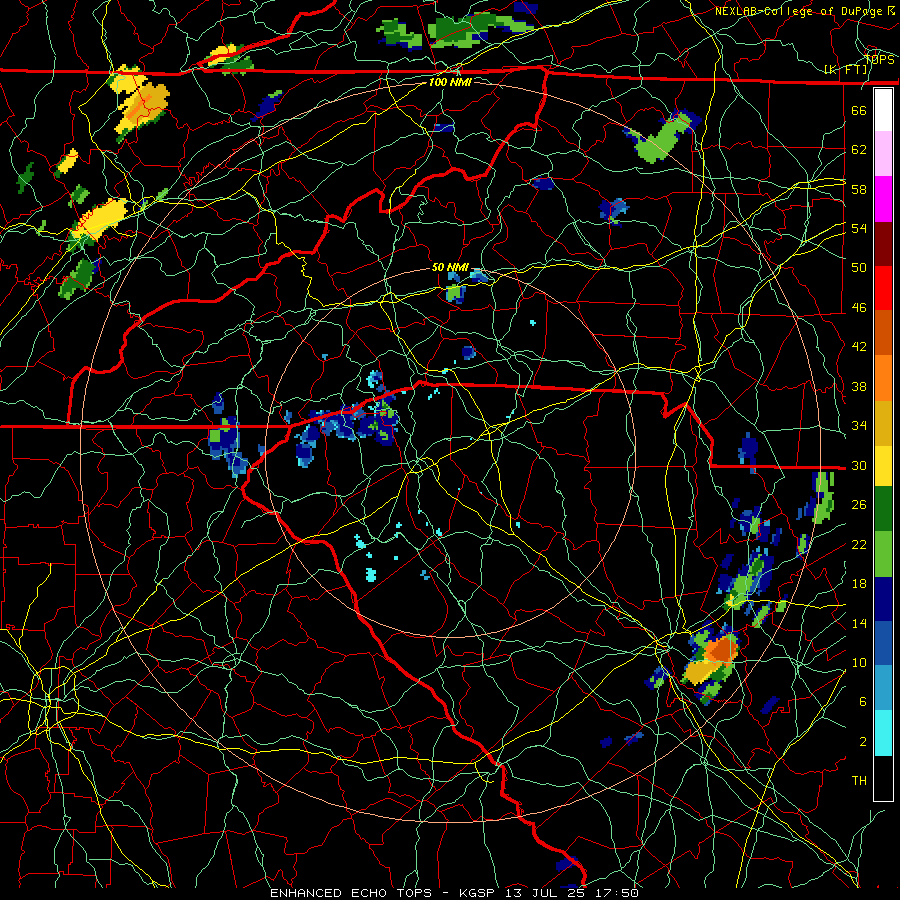The width and height of the screenshot is (900, 900).
Task: Click the "62" legend value
Action: tap(859, 150)
